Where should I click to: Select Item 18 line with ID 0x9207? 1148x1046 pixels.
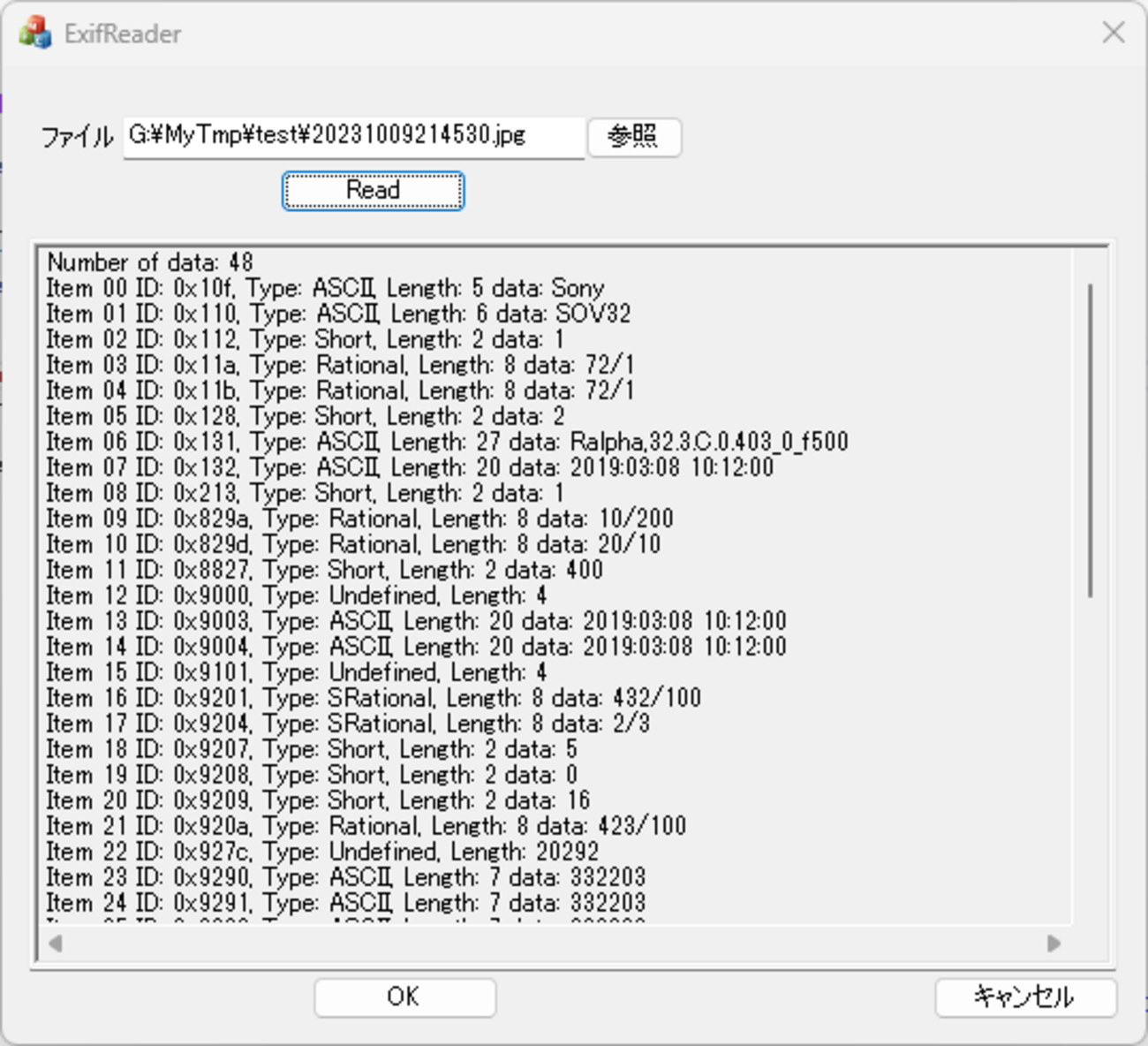pos(312,749)
